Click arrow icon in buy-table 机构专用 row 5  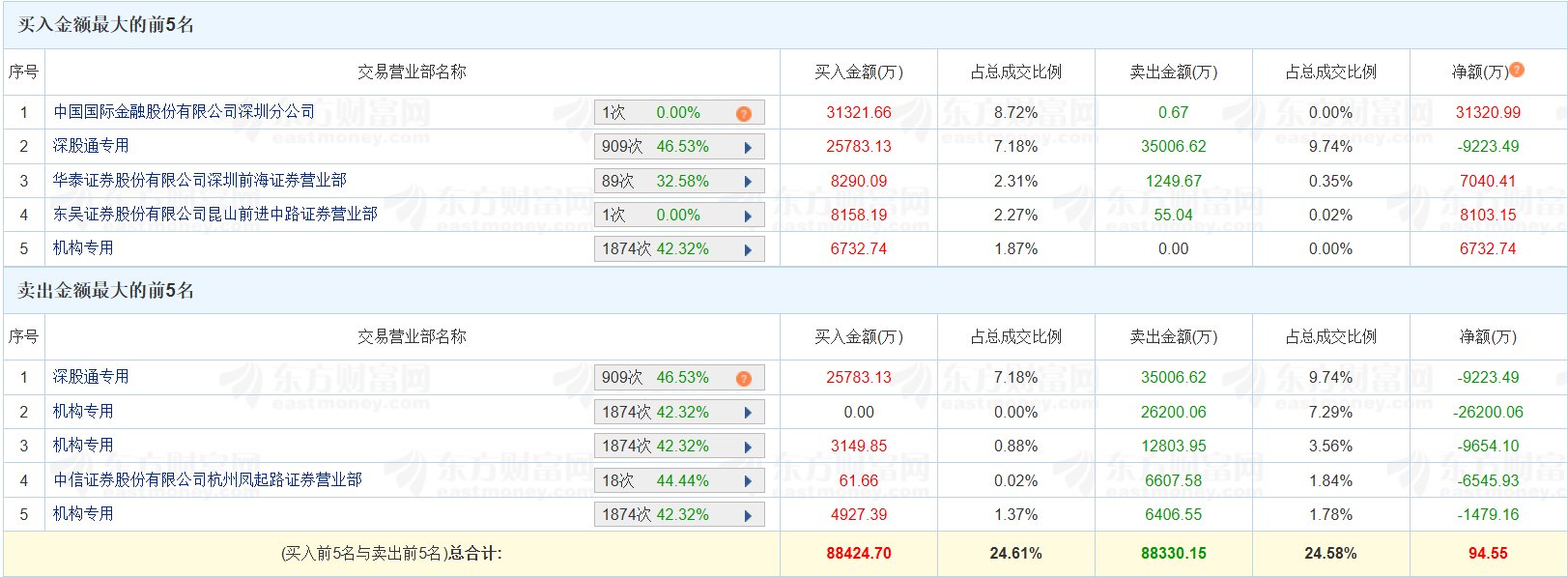point(748,249)
